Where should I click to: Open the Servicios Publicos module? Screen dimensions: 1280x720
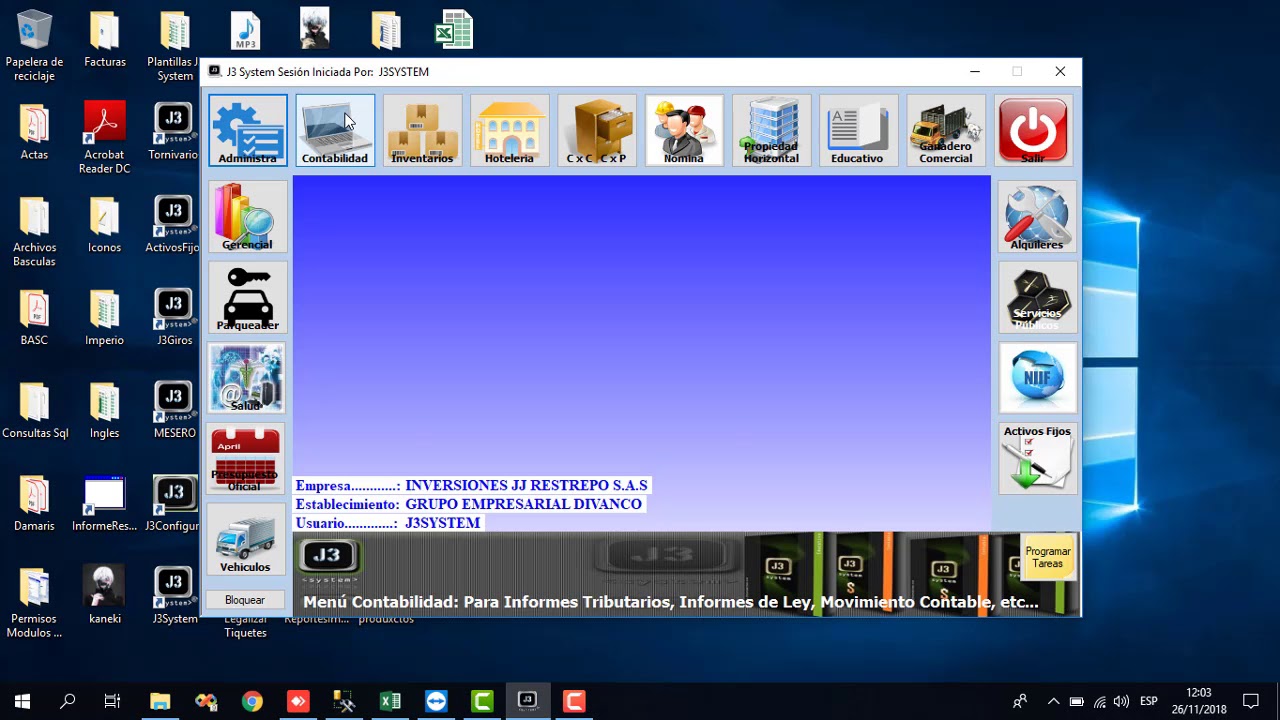pyautogui.click(x=1038, y=297)
